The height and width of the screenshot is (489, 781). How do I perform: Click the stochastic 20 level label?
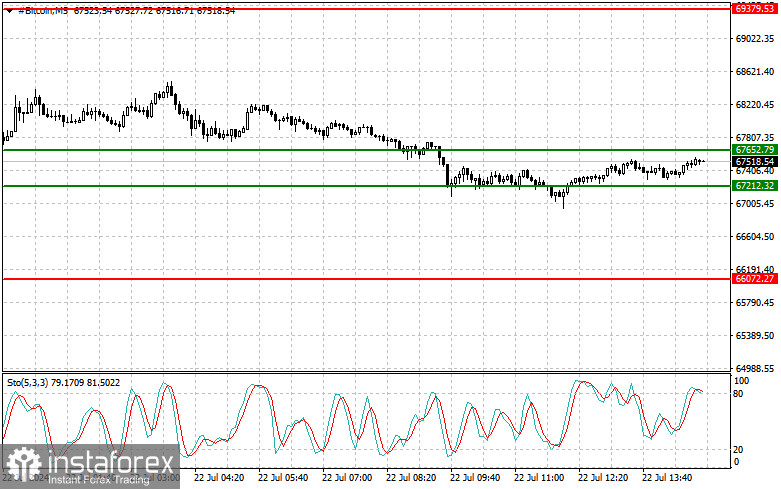(x=738, y=450)
